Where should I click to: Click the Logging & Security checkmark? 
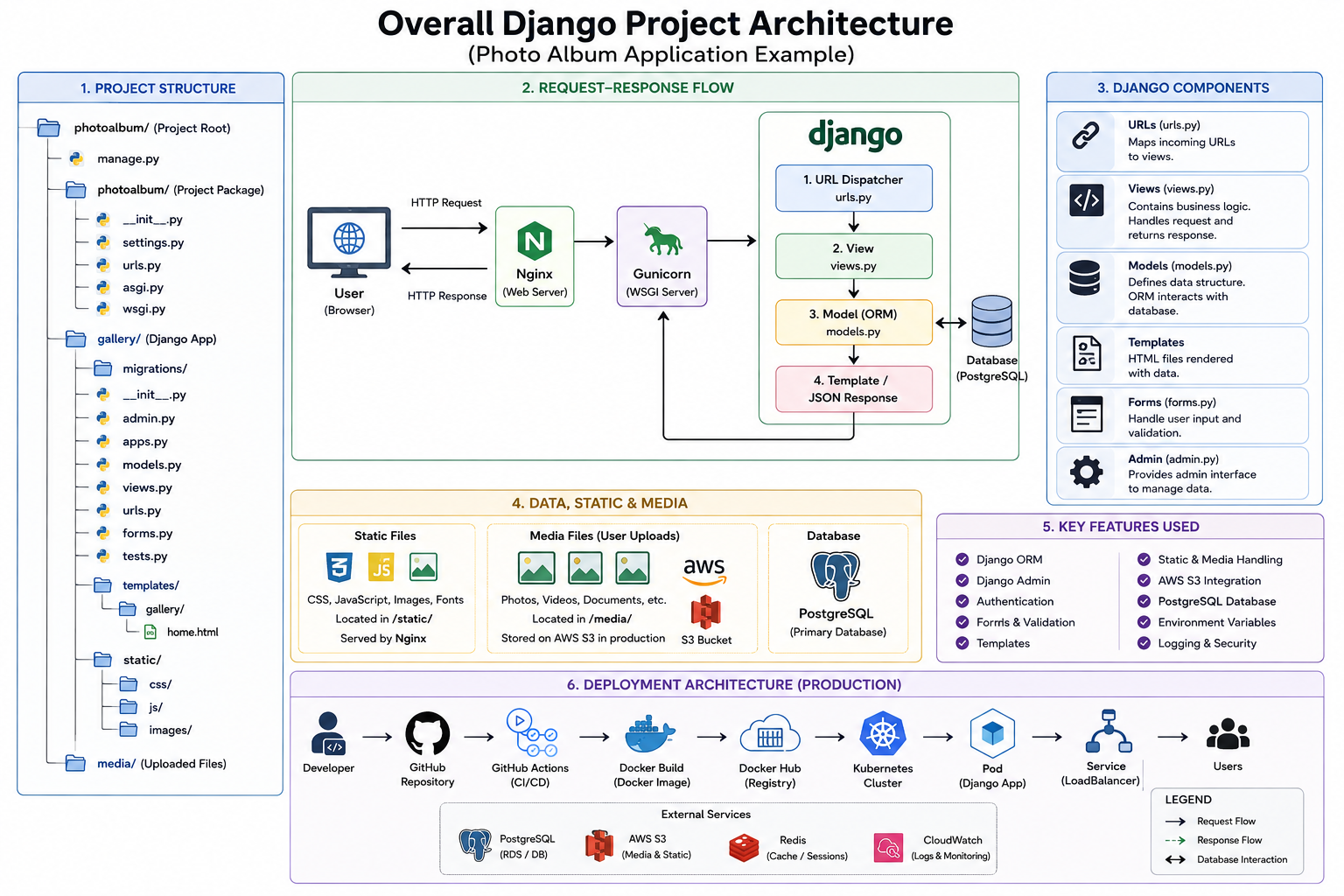[x=1144, y=643]
